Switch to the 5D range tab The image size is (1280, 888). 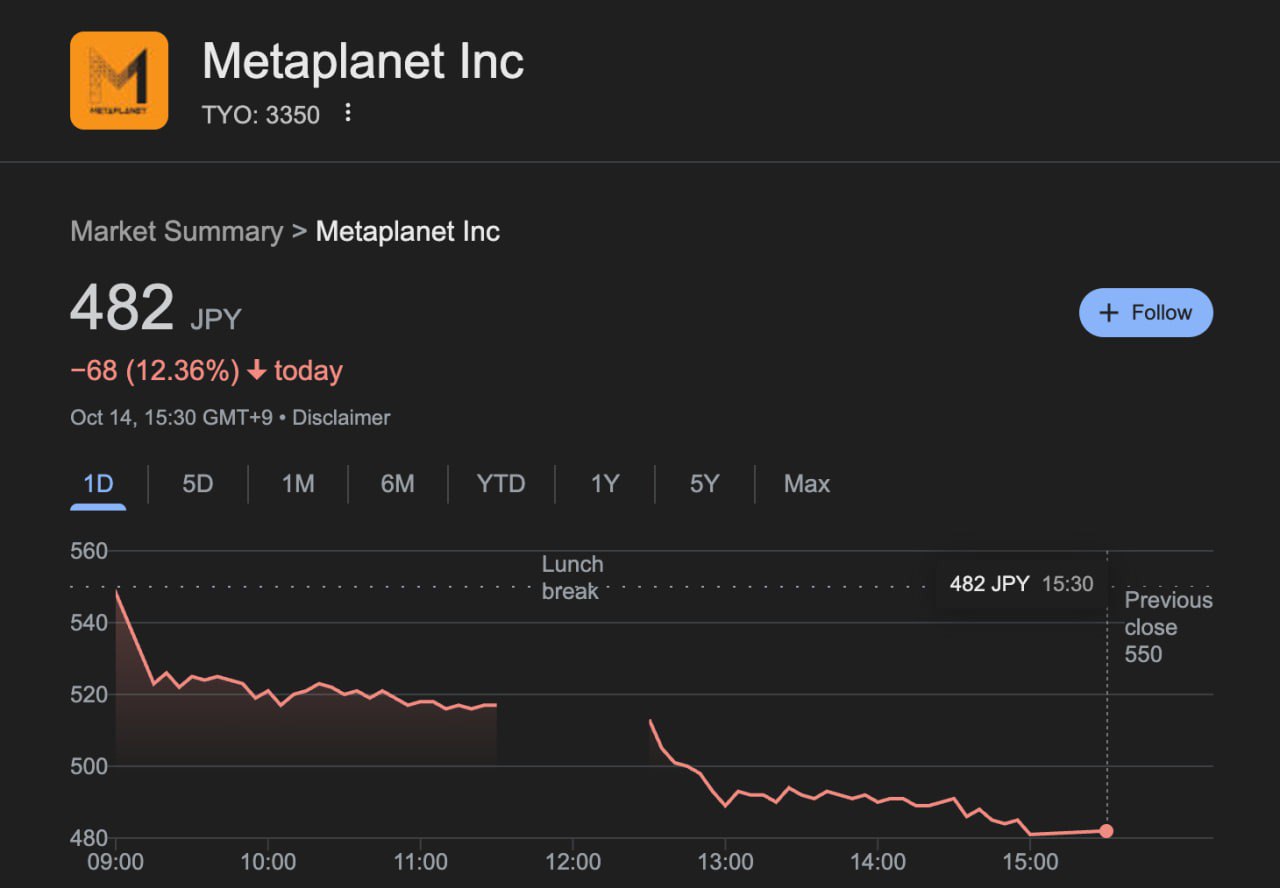tap(198, 484)
